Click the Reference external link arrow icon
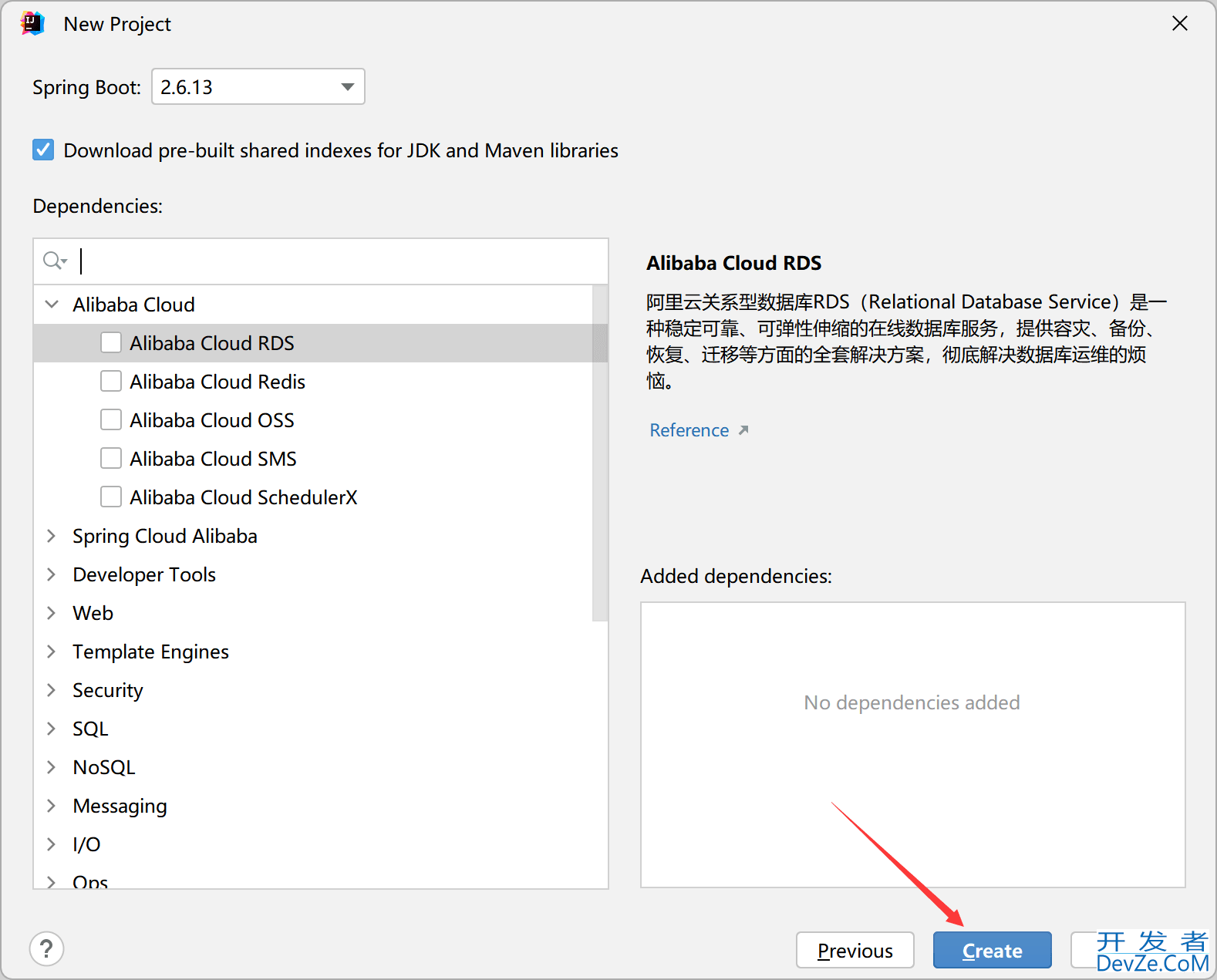 point(743,430)
